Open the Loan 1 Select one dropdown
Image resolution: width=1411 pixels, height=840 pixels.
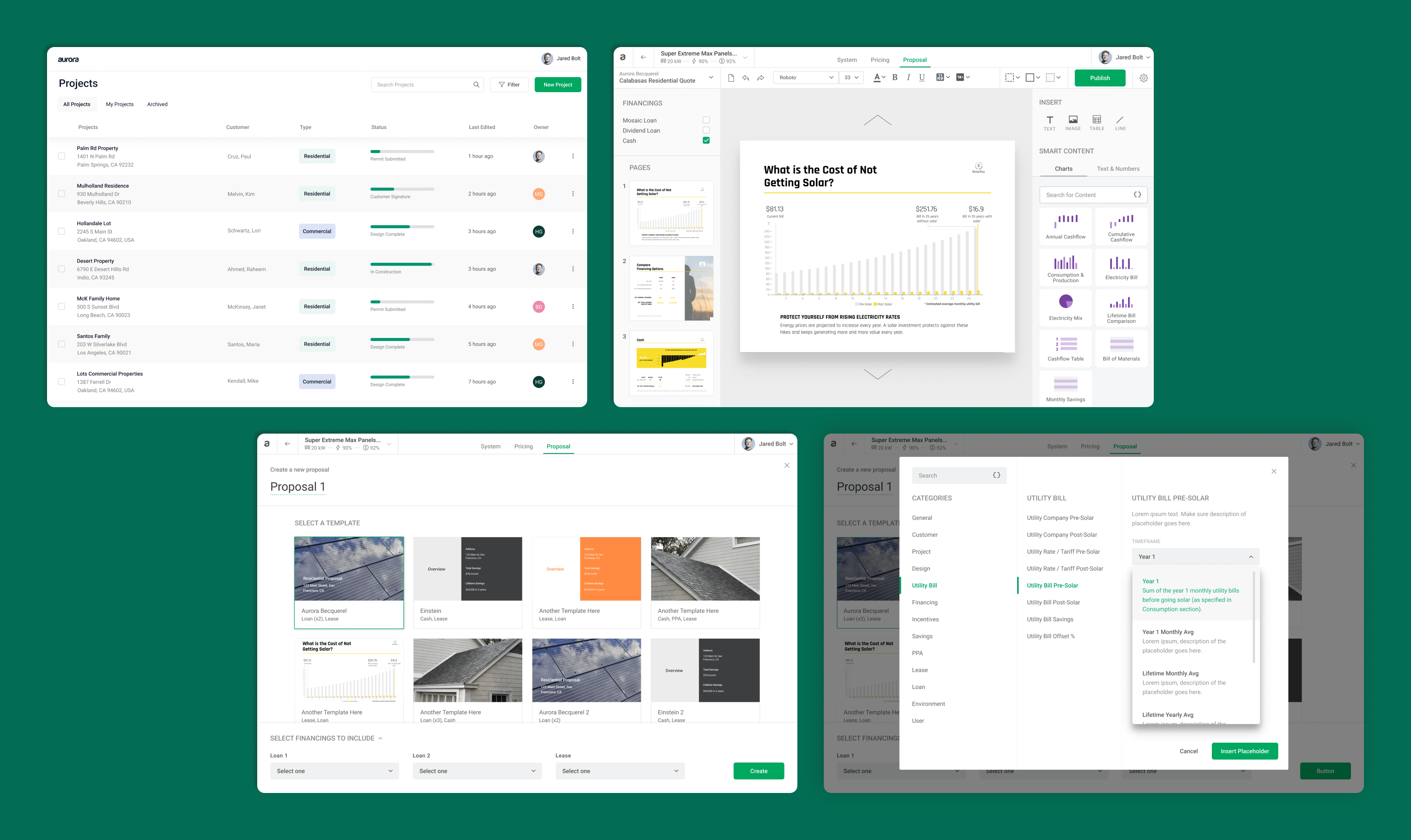(334, 771)
